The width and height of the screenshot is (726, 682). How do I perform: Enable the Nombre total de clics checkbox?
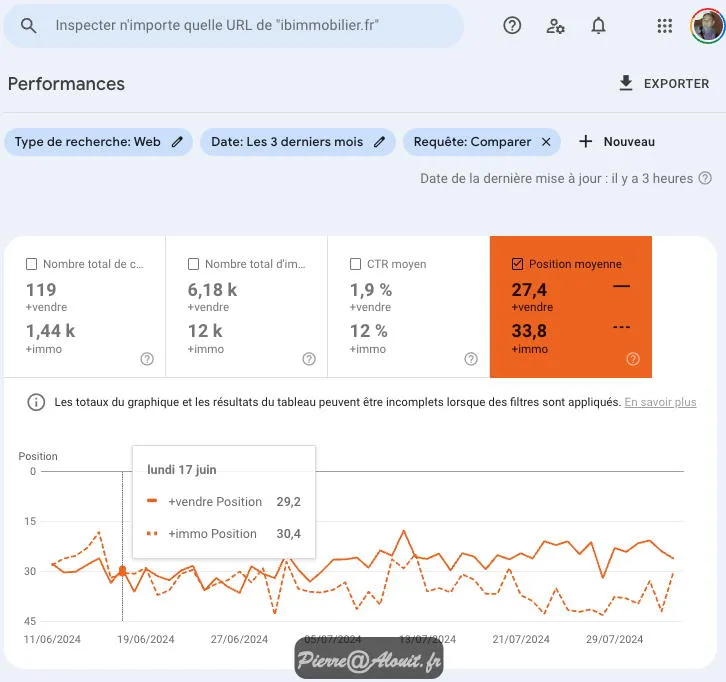click(32, 264)
